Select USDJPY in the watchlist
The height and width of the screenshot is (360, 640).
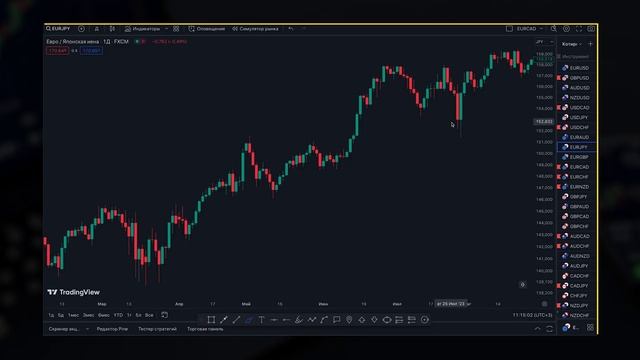click(576, 118)
